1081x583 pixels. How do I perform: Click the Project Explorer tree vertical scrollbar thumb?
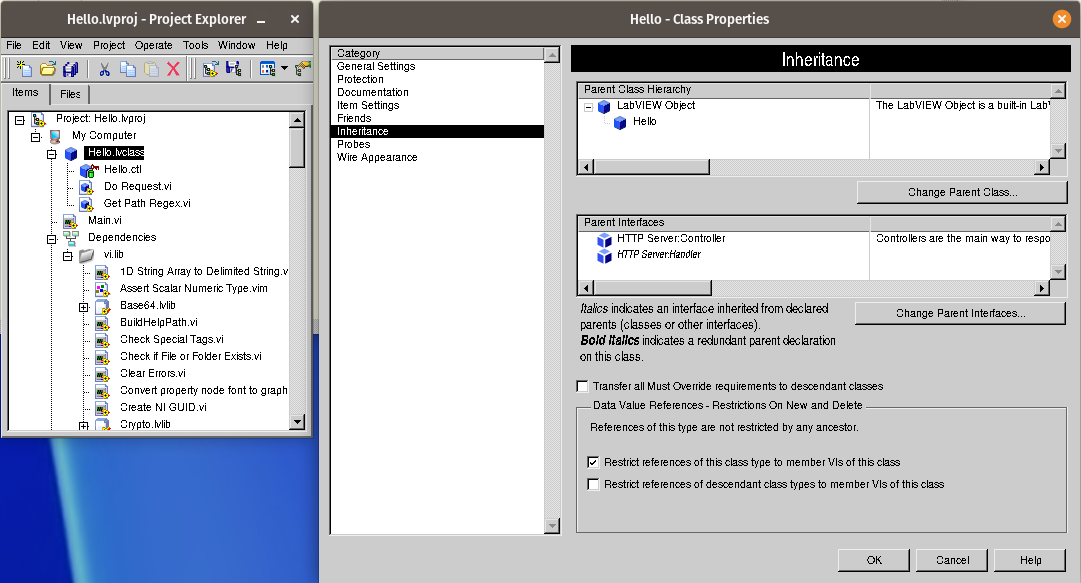(297, 147)
